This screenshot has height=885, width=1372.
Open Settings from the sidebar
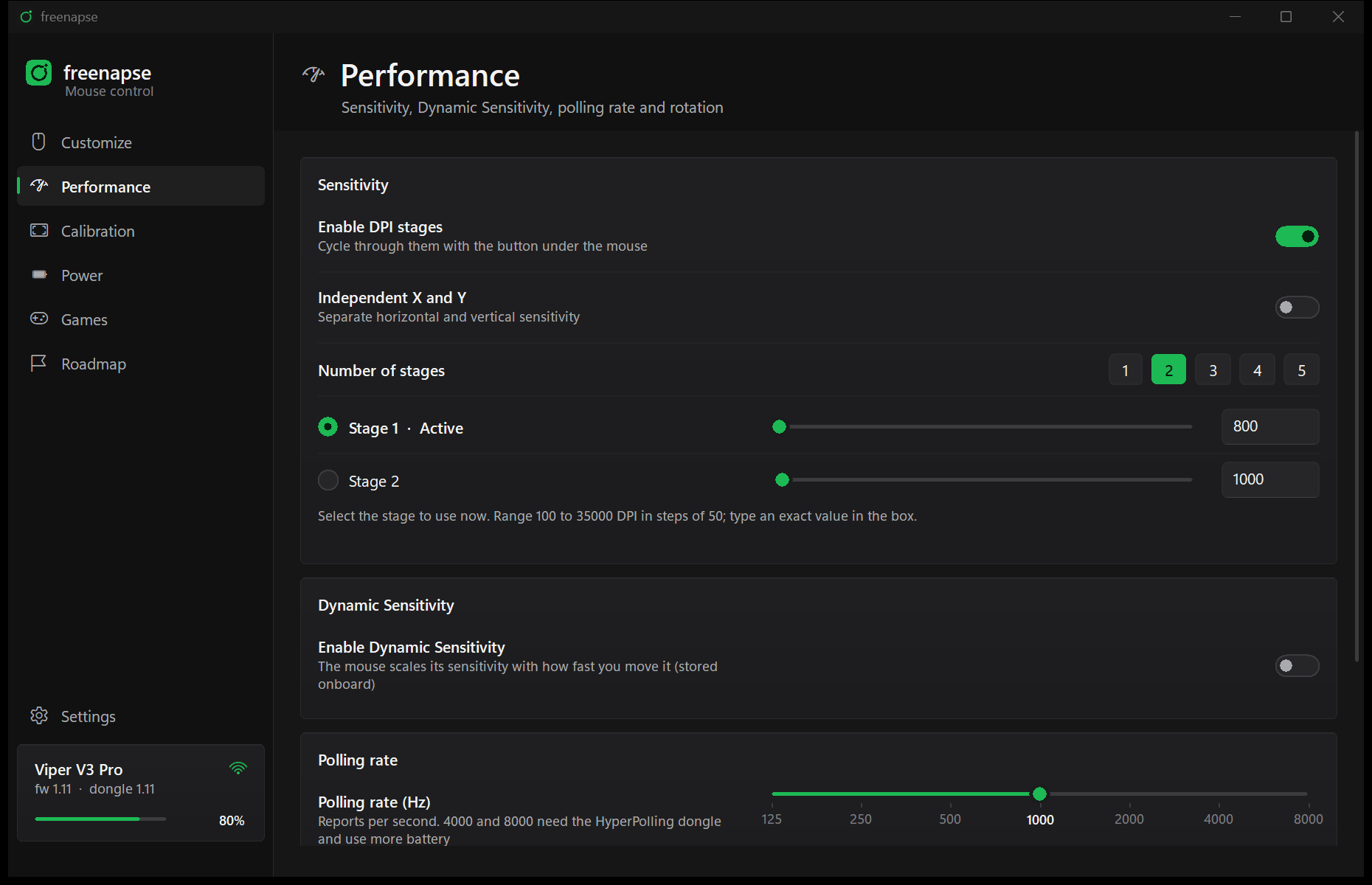(x=141, y=715)
